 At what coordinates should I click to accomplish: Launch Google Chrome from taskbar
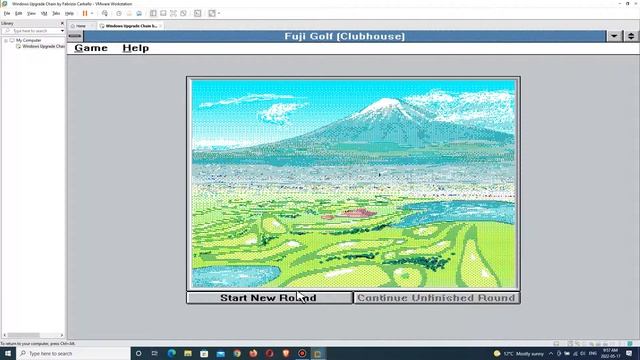(x=237, y=353)
